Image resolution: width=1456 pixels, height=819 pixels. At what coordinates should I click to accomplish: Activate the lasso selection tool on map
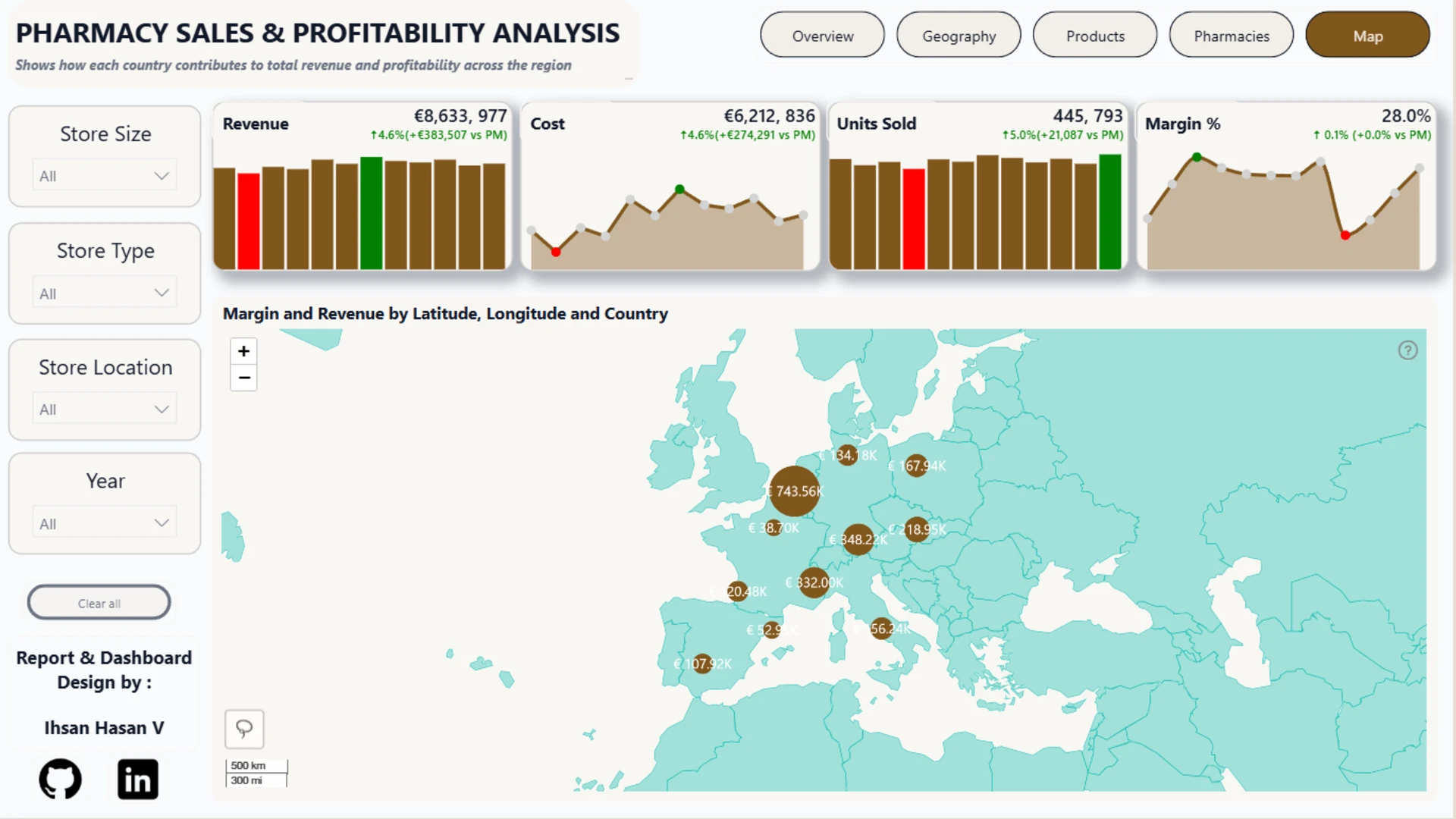click(x=244, y=729)
